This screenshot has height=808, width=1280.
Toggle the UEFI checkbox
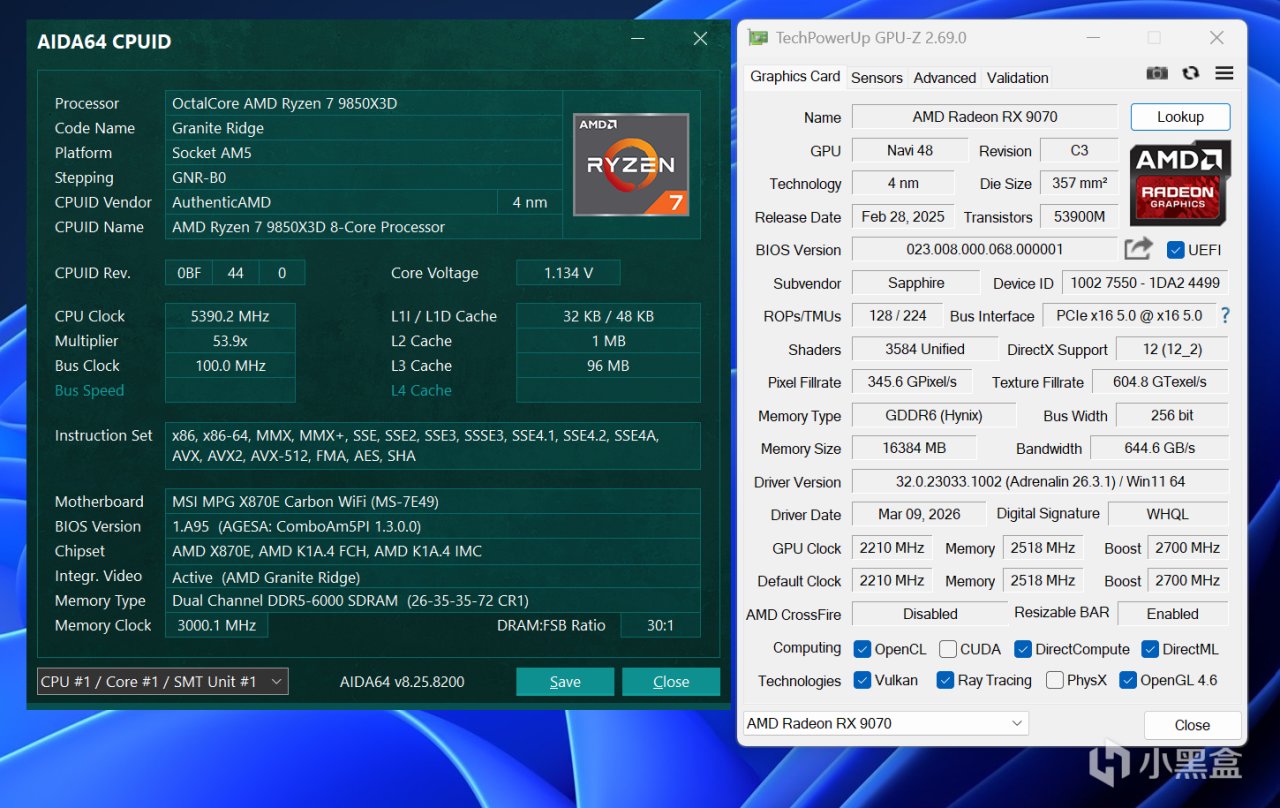tap(1176, 249)
